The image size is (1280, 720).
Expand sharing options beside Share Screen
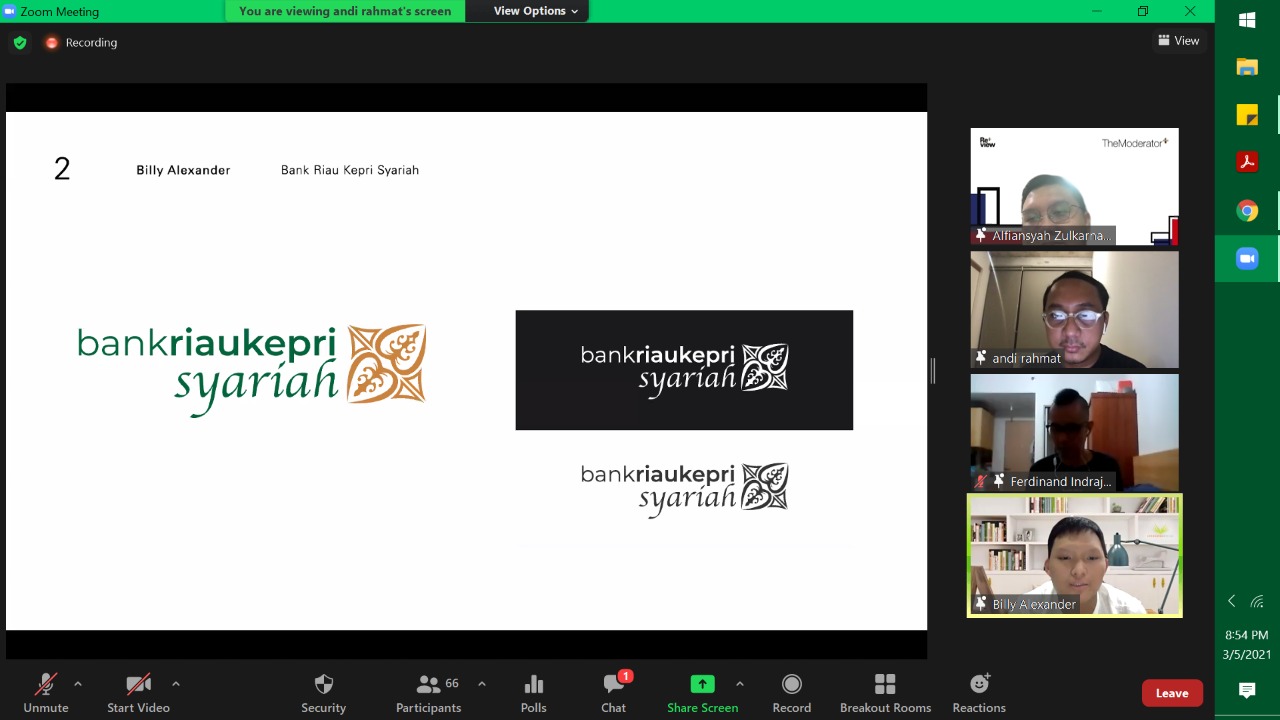click(x=740, y=685)
